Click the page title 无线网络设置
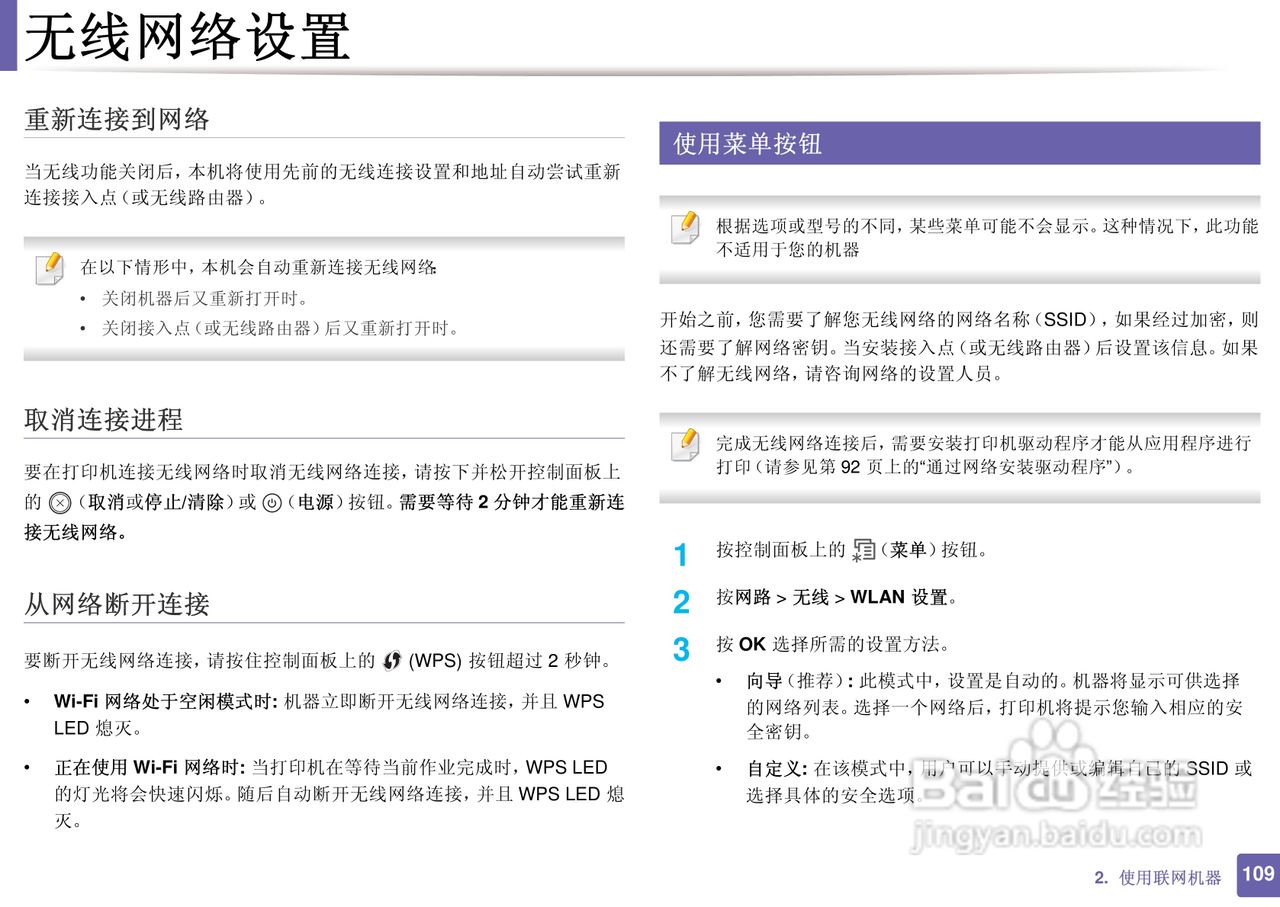Image resolution: width=1280 pixels, height=907 pixels. click(187, 37)
